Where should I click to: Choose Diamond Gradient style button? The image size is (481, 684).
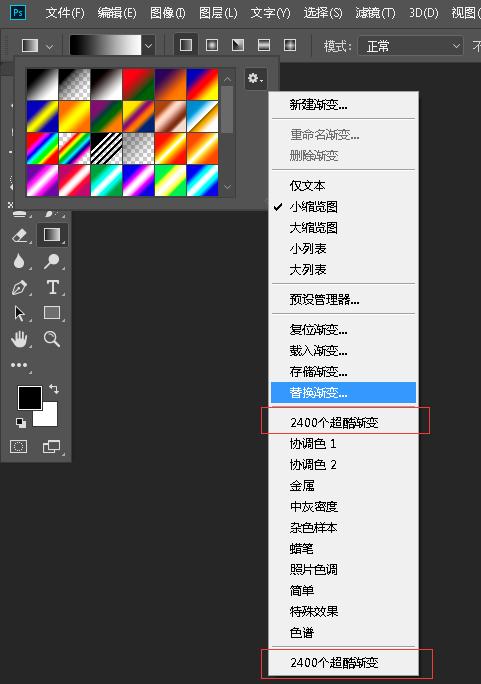(290, 45)
